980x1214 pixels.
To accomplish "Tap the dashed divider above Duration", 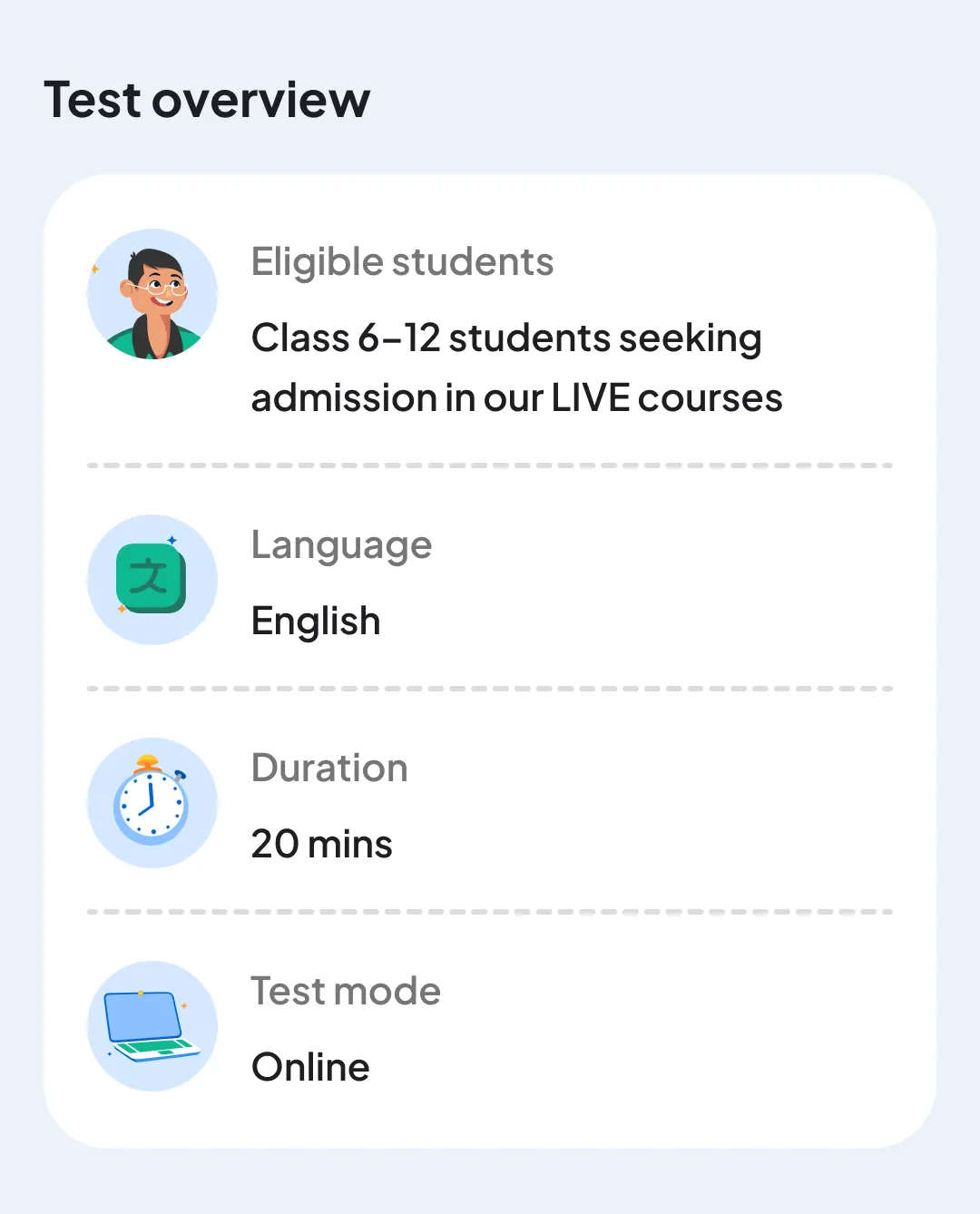I will coord(490,689).
